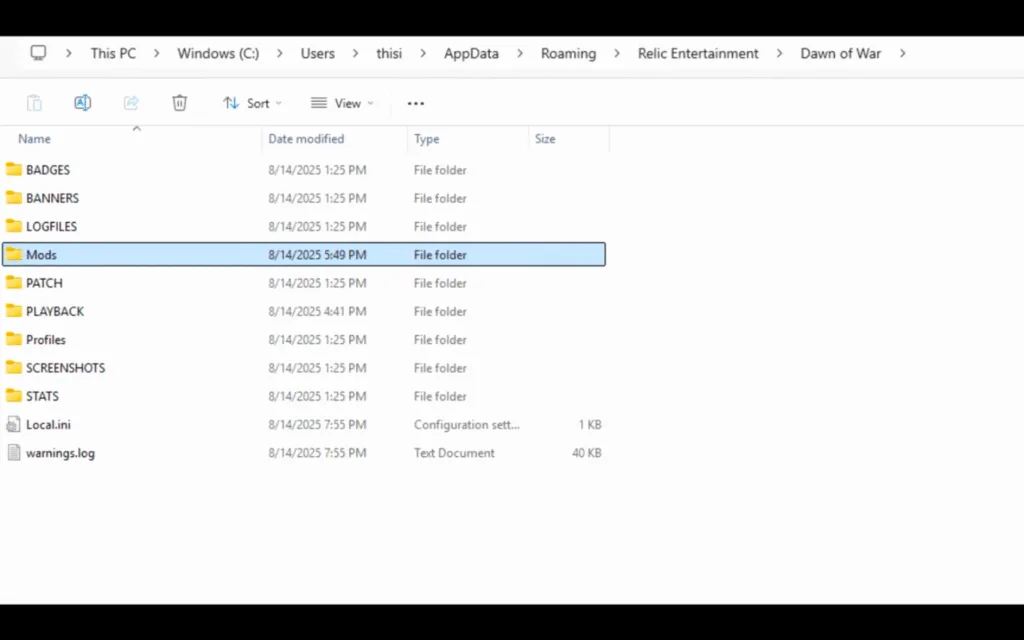The image size is (1024, 640).
Task: Open the View dropdown
Action: (343, 102)
